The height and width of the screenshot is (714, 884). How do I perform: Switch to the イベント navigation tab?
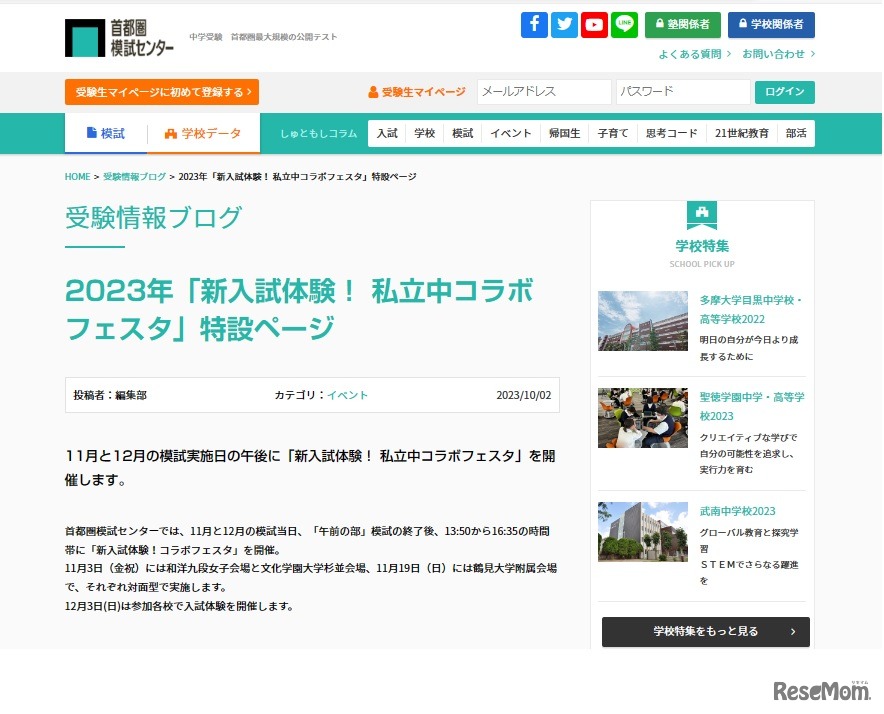[x=510, y=132]
